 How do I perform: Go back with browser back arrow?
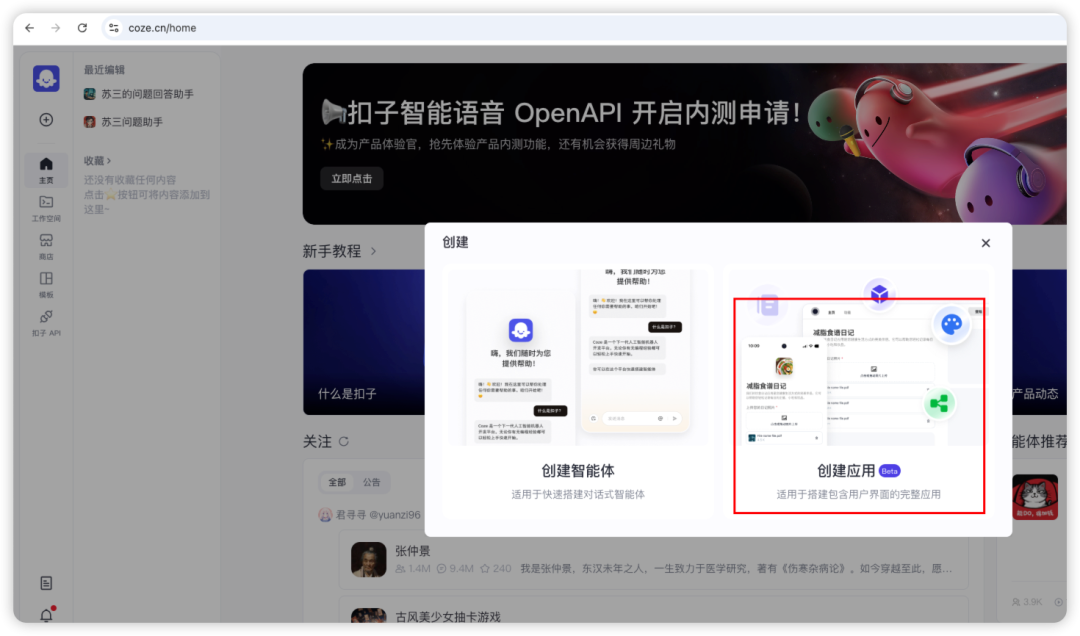click(30, 28)
